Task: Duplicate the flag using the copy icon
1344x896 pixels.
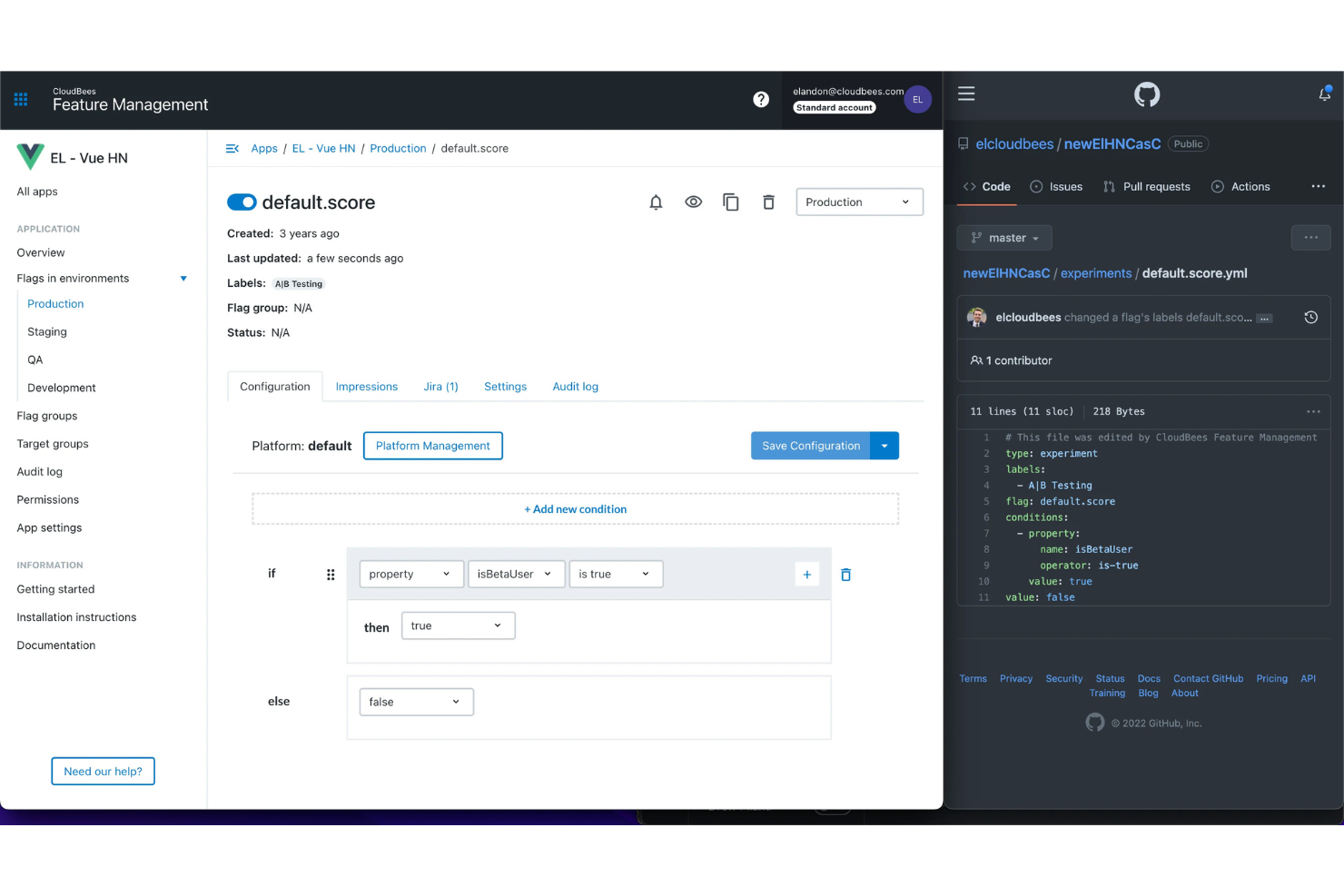Action: [x=731, y=202]
